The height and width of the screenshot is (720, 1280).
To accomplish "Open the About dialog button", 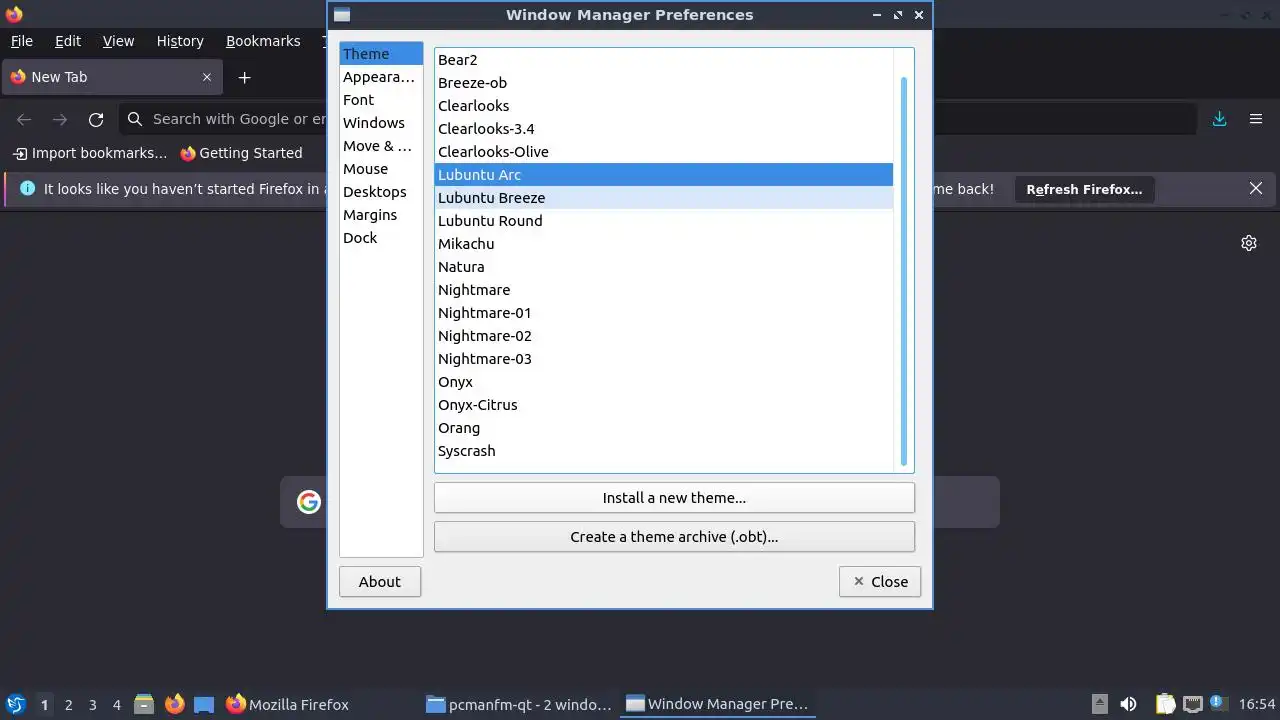I will tap(380, 582).
